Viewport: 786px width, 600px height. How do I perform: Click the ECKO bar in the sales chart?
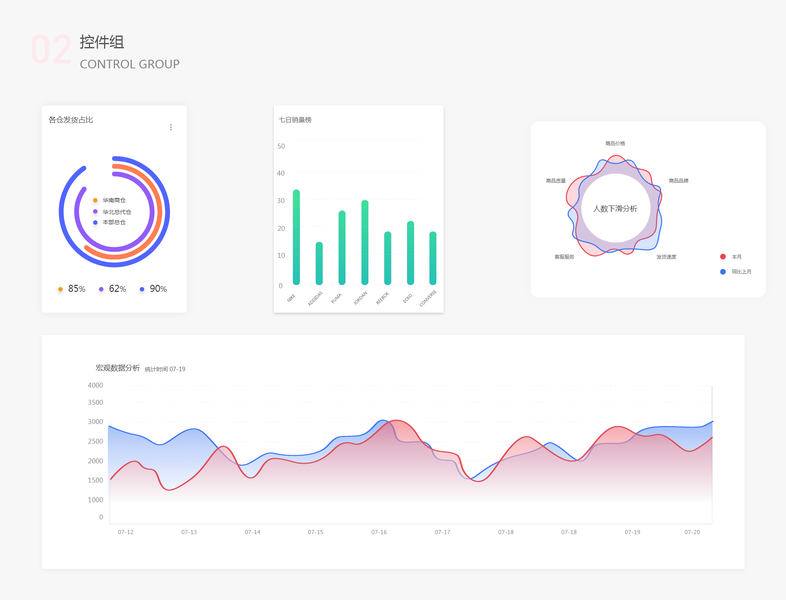[411, 253]
